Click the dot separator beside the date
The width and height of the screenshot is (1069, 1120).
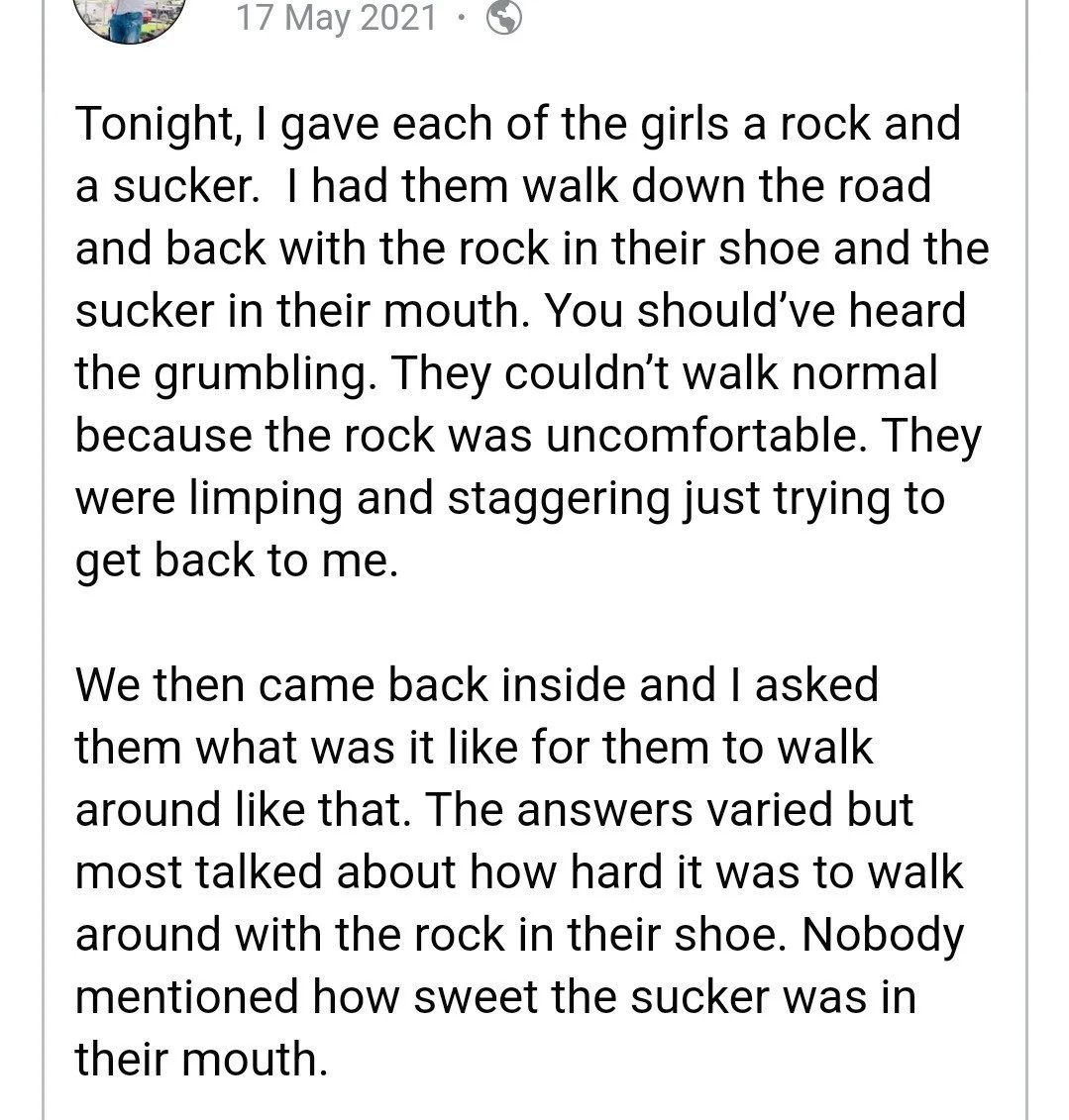click(461, 18)
